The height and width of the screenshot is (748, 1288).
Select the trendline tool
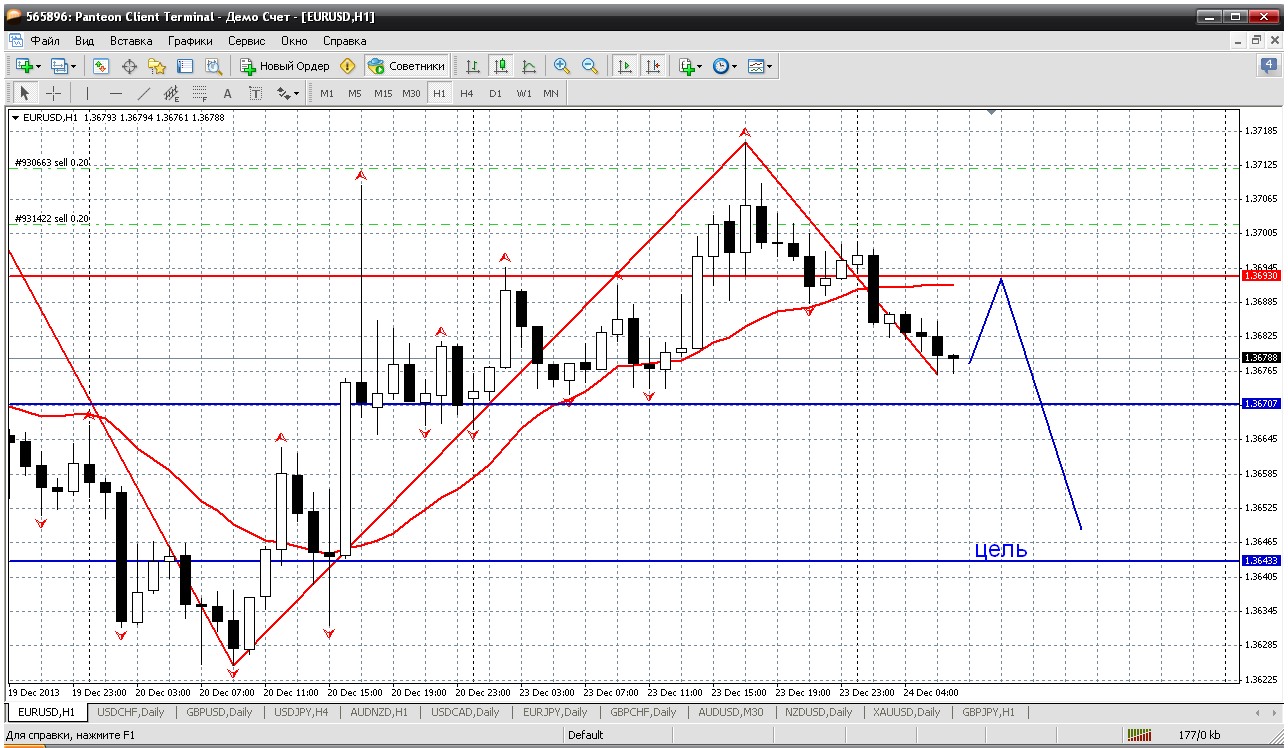click(143, 93)
